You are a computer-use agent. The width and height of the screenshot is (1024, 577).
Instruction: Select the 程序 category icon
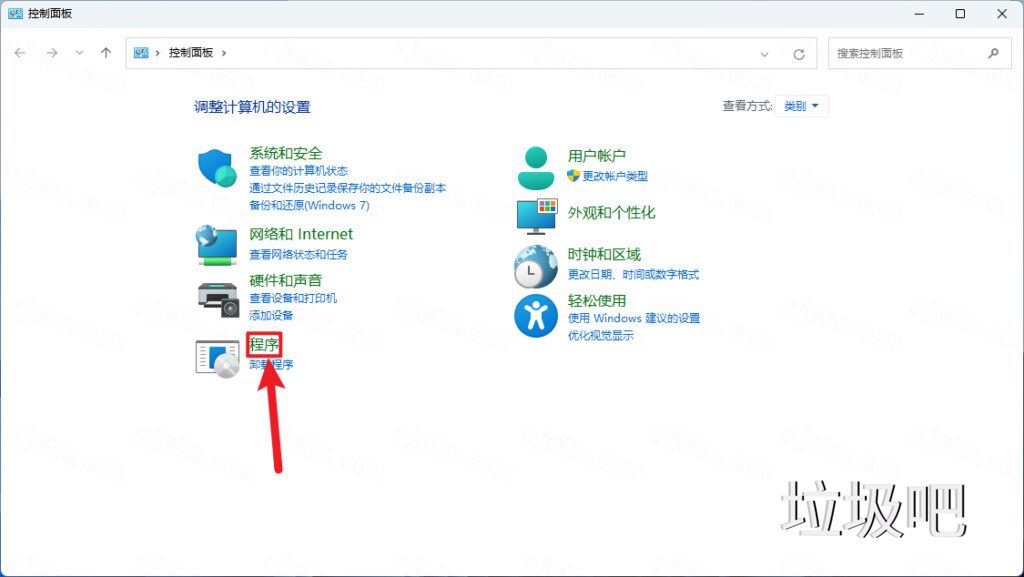point(216,358)
